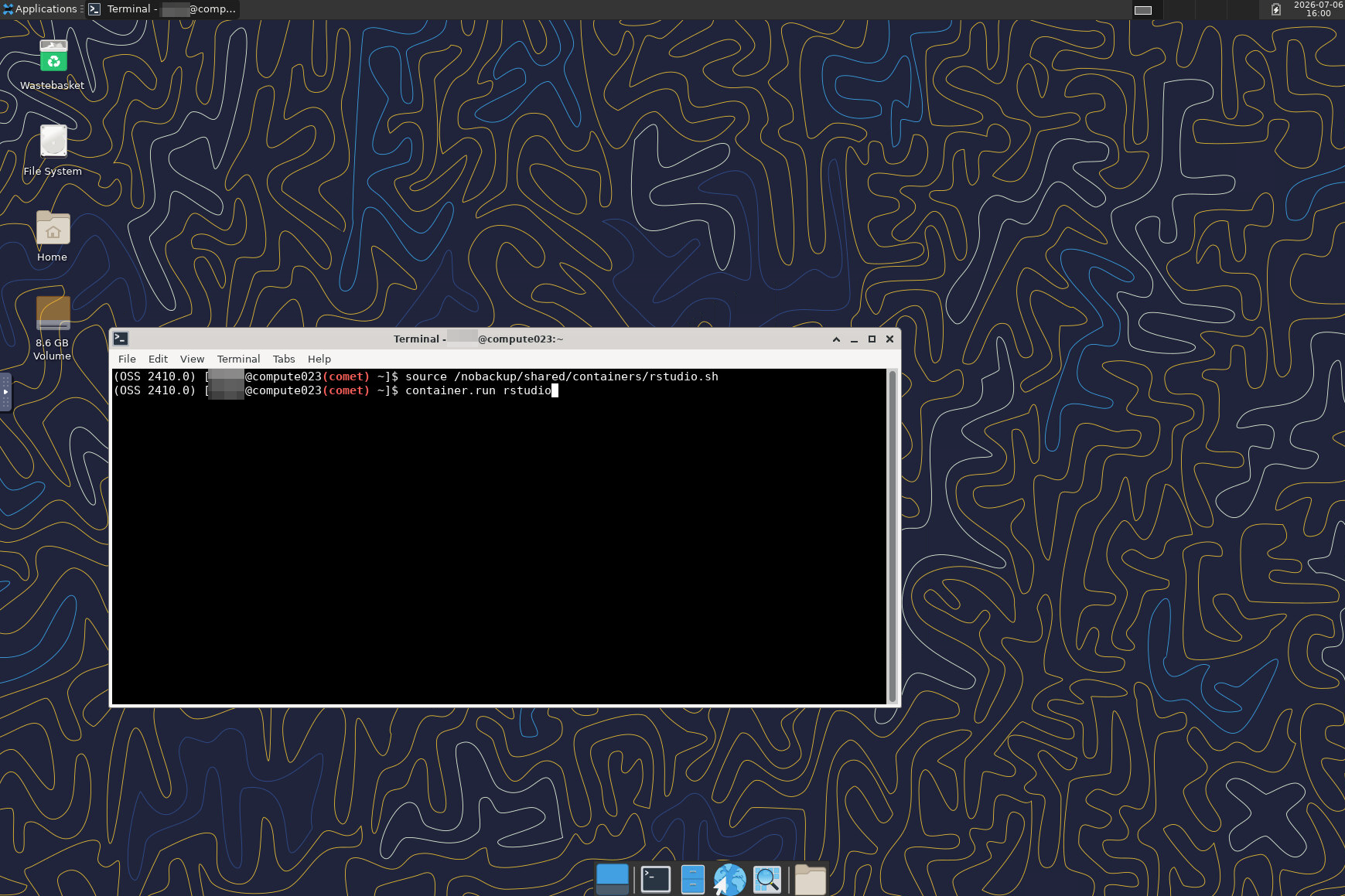Viewport: 1345px width, 896px height.
Task: Minimize the Terminal window
Action: pyautogui.click(x=854, y=339)
